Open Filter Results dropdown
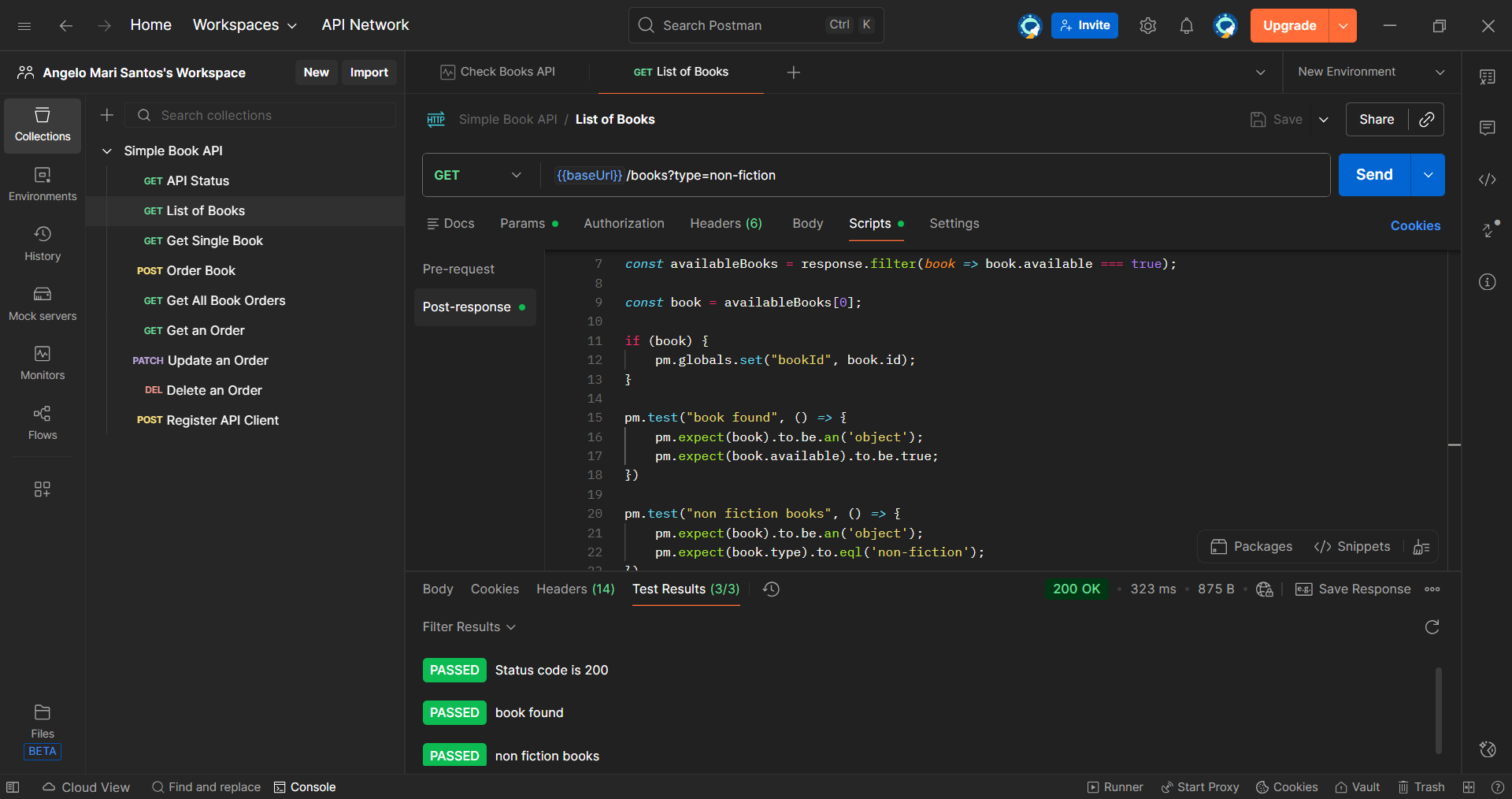Screen dimensions: 1512x799 click(469, 627)
